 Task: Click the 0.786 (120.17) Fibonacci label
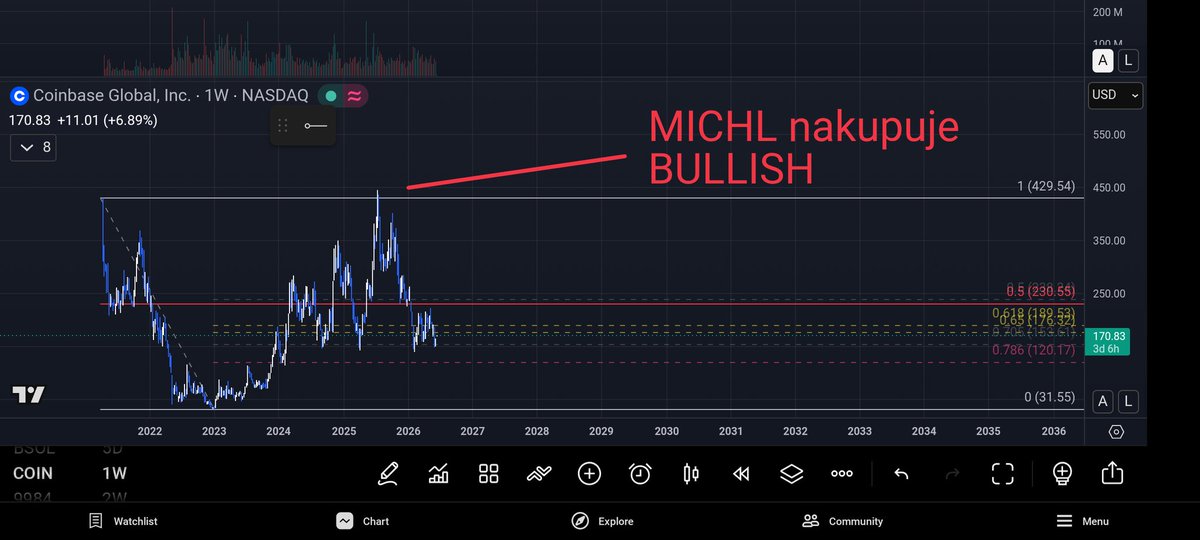pyautogui.click(x=1033, y=350)
